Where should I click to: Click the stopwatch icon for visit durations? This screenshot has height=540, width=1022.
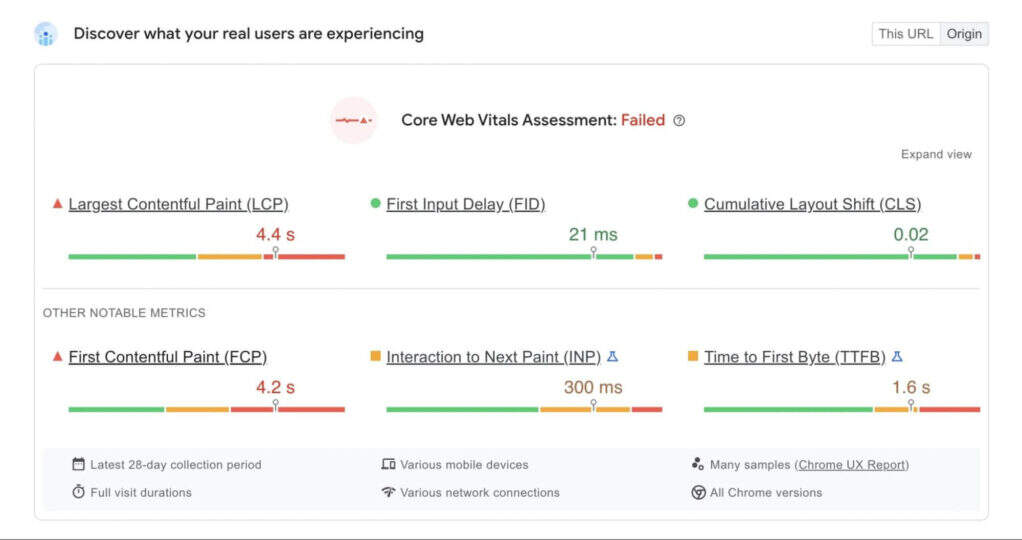pyautogui.click(x=78, y=492)
